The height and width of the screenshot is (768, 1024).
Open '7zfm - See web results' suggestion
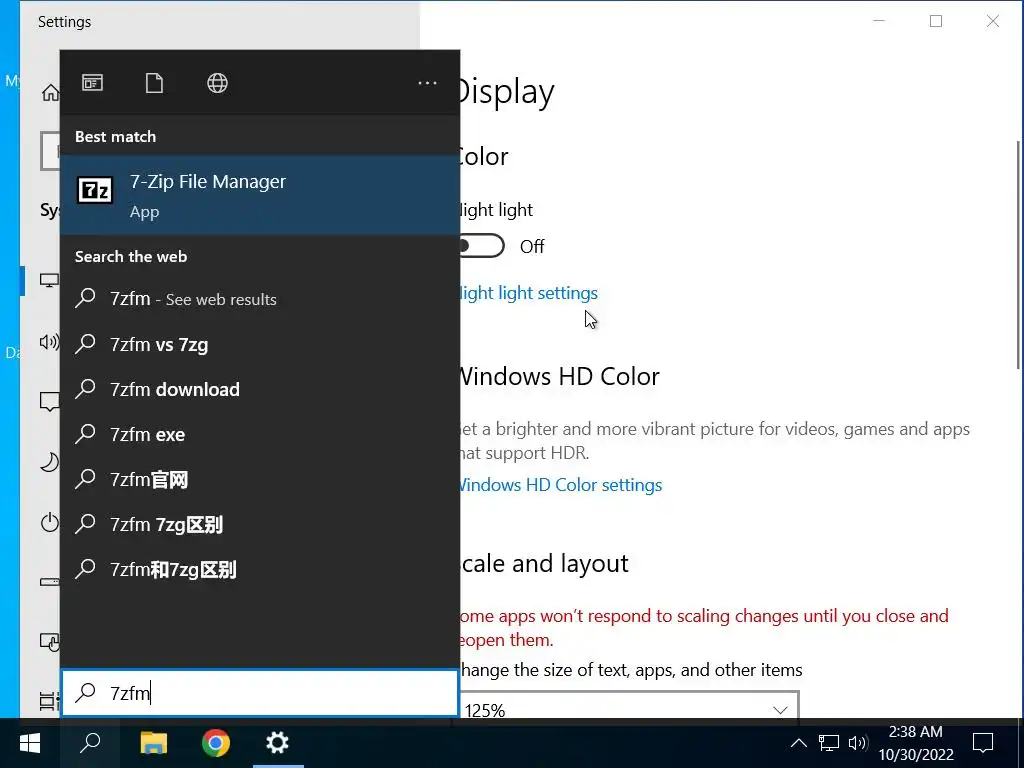tap(260, 299)
